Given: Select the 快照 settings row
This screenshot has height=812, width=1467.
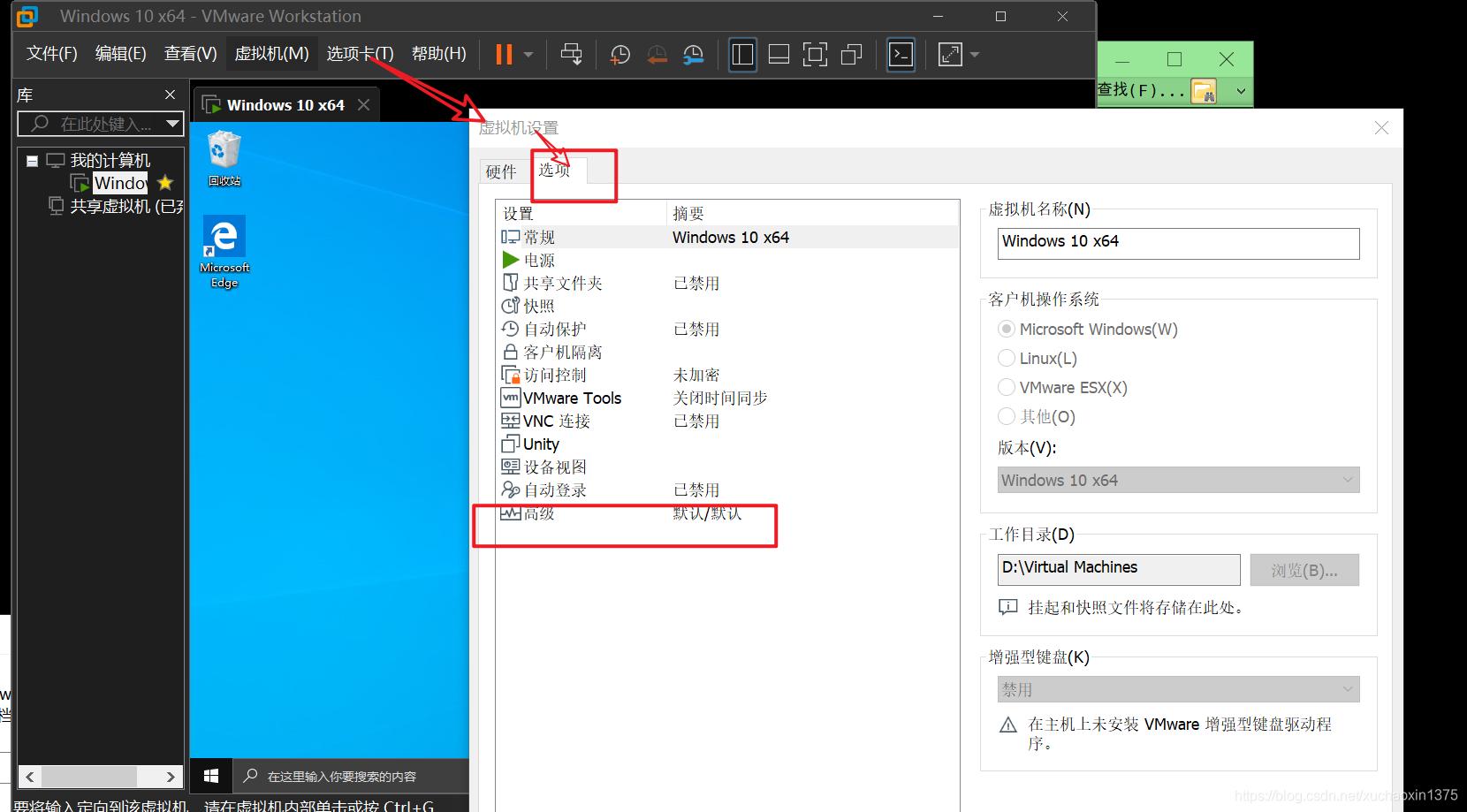Looking at the screenshot, I should [726, 306].
